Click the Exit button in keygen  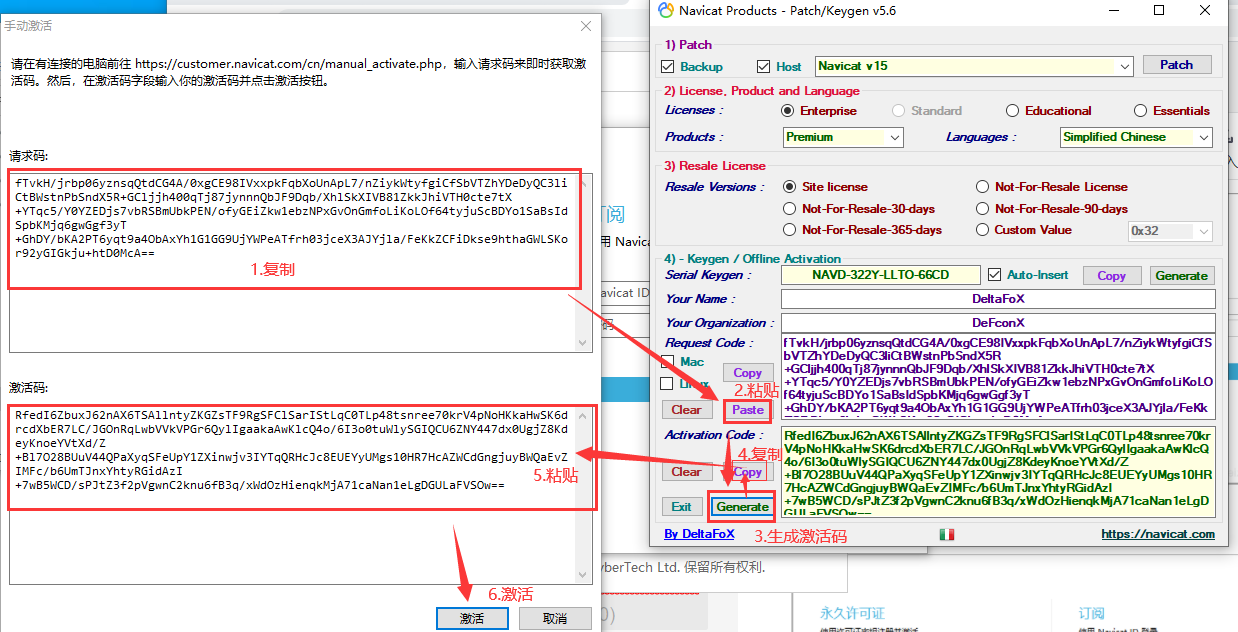[x=681, y=507]
